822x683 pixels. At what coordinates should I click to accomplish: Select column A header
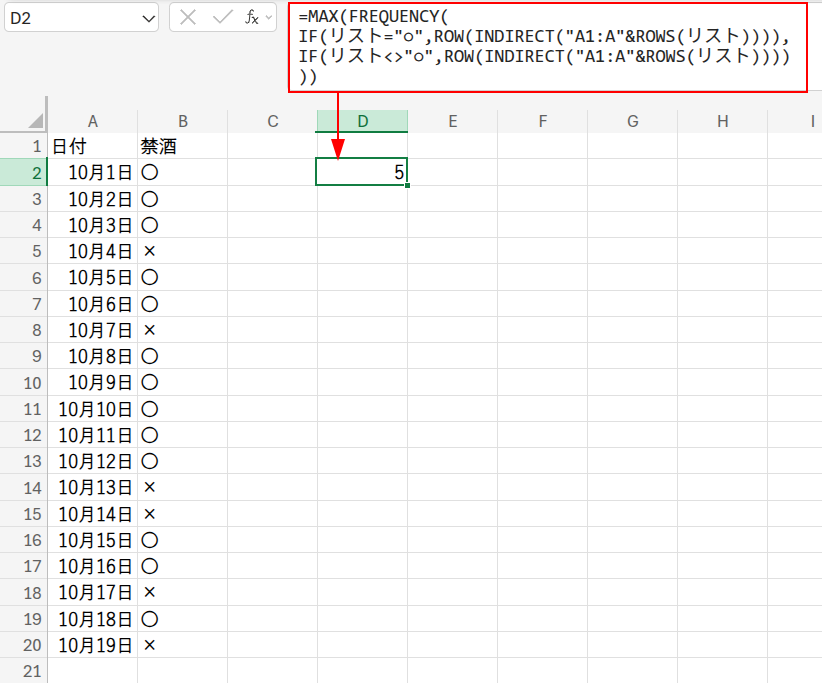pyautogui.click(x=93, y=121)
